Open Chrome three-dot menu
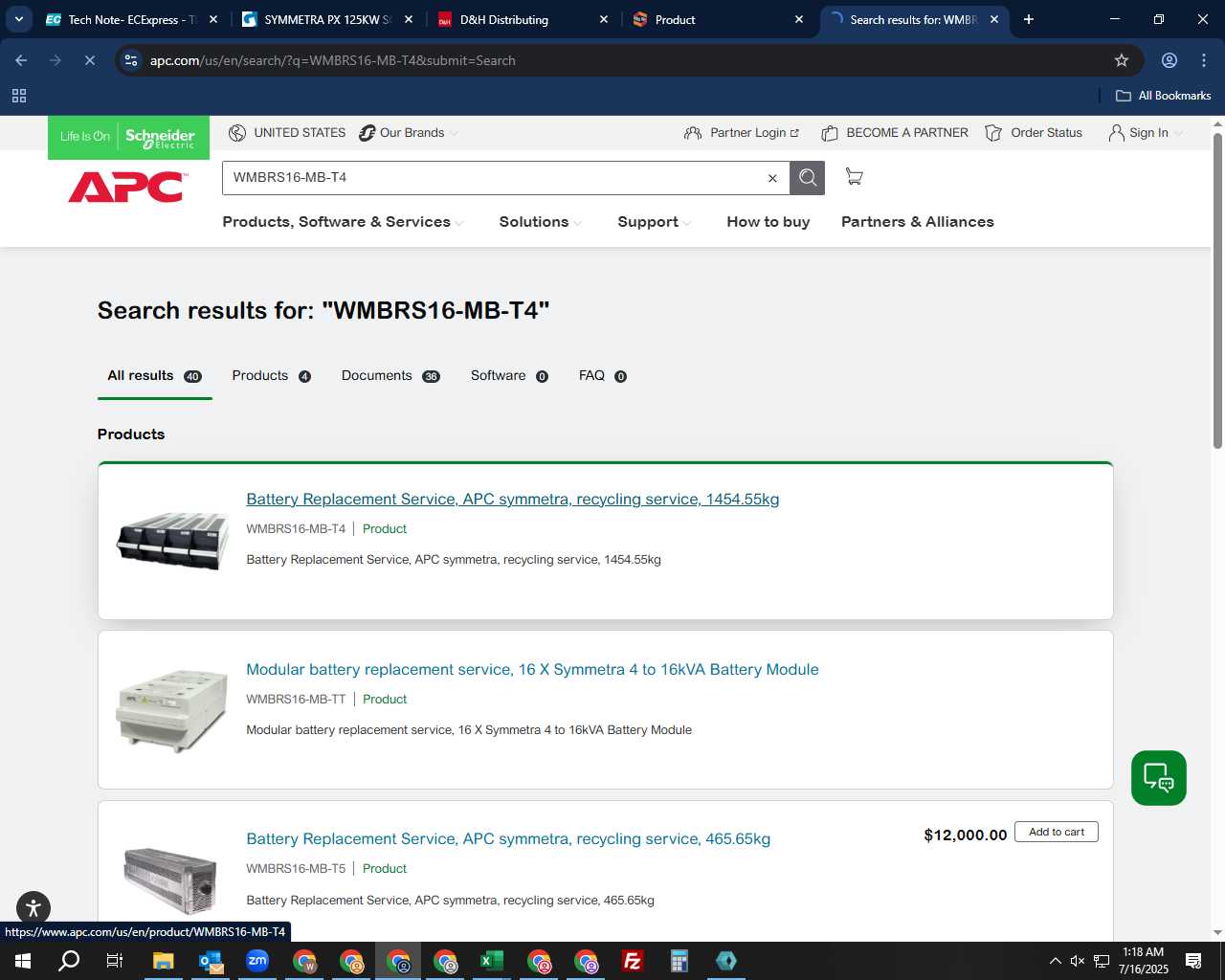 [x=1204, y=60]
